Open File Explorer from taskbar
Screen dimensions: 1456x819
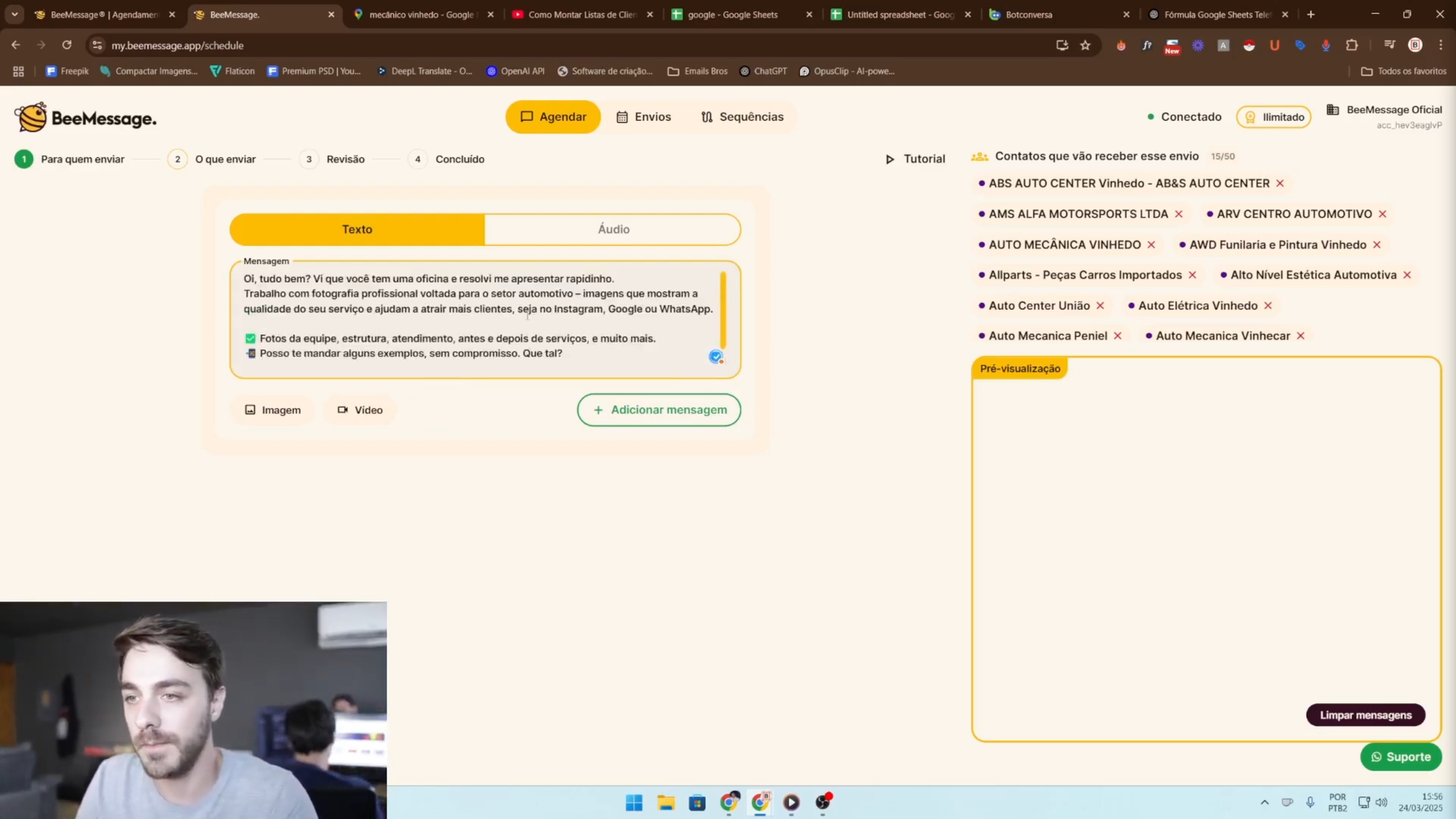pos(665,802)
